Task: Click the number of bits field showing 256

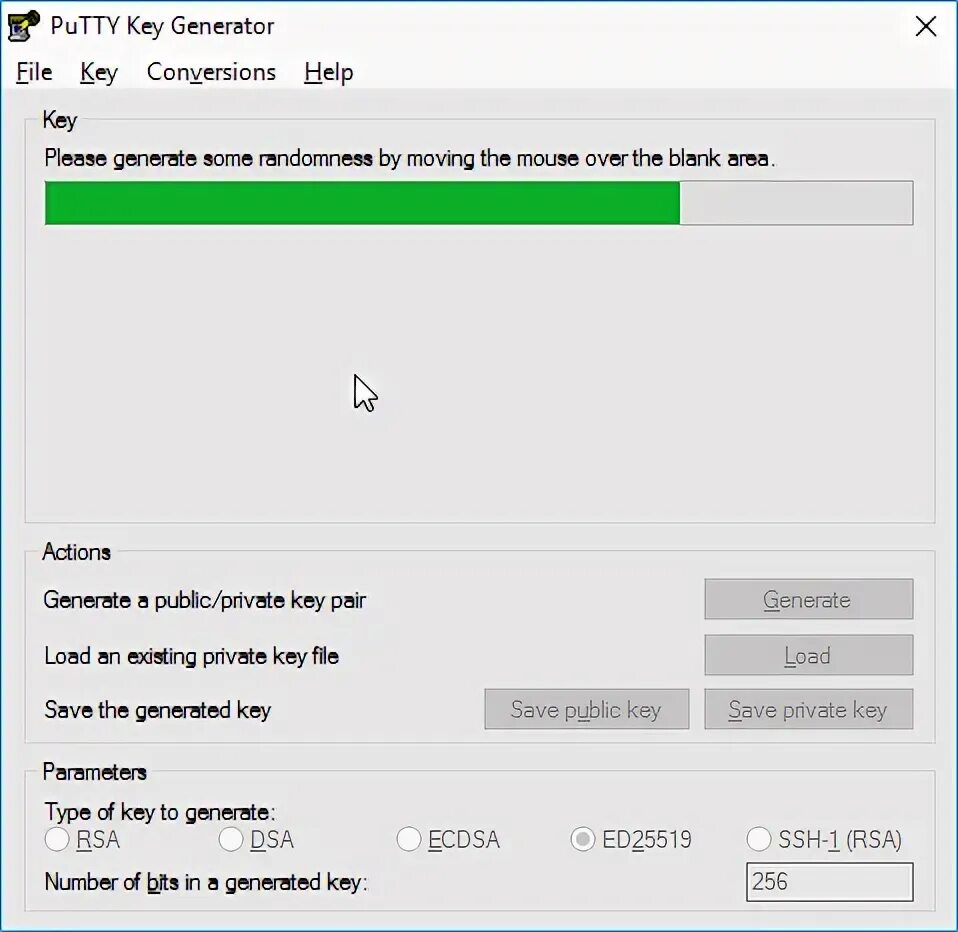Action: (829, 882)
